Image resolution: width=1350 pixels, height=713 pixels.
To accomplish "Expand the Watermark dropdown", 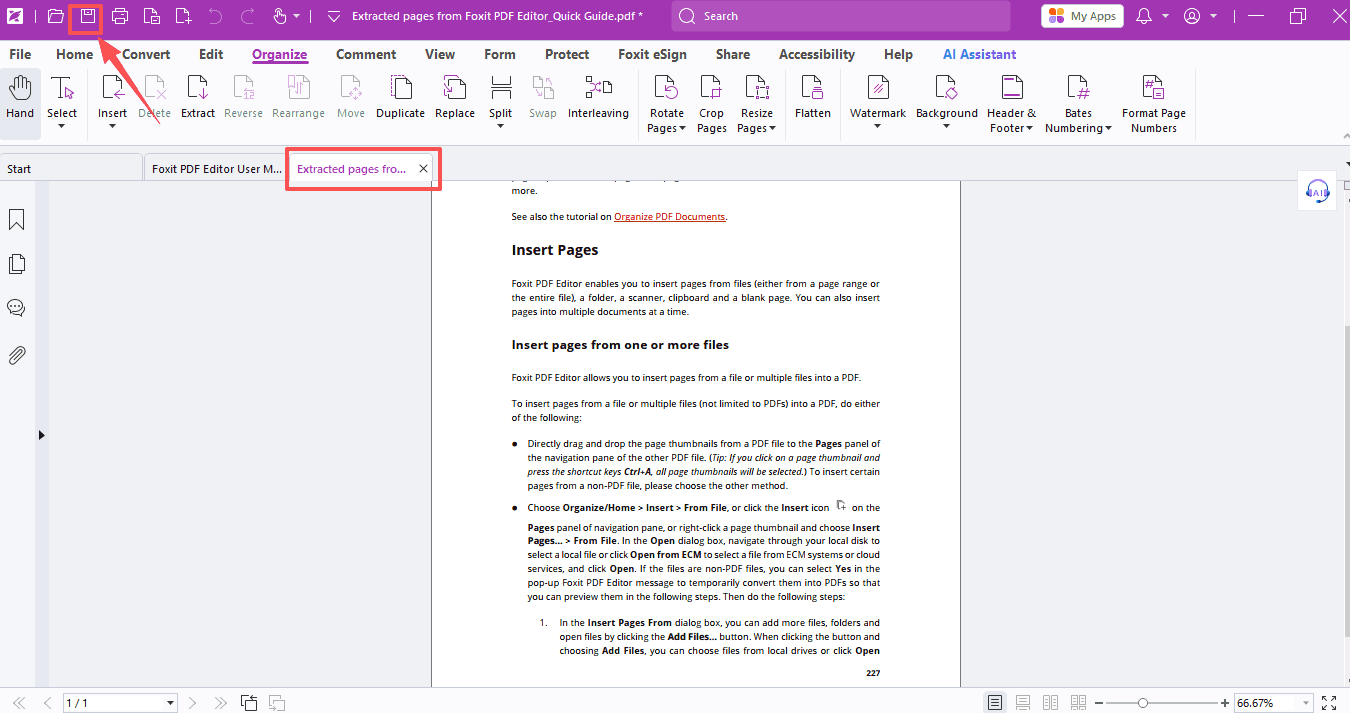I will click(x=877, y=127).
